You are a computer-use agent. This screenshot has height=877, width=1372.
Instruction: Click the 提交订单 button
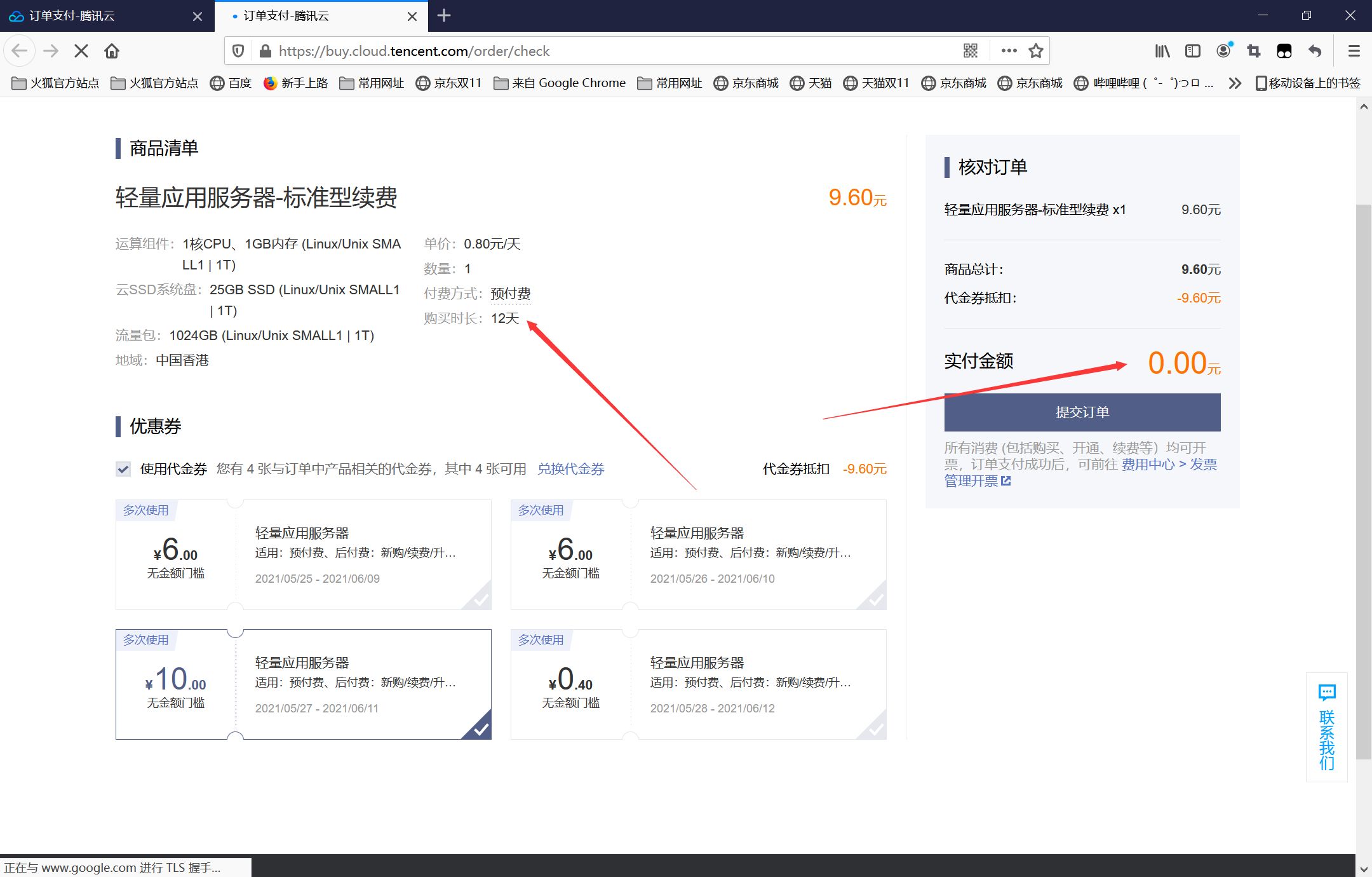click(1082, 412)
